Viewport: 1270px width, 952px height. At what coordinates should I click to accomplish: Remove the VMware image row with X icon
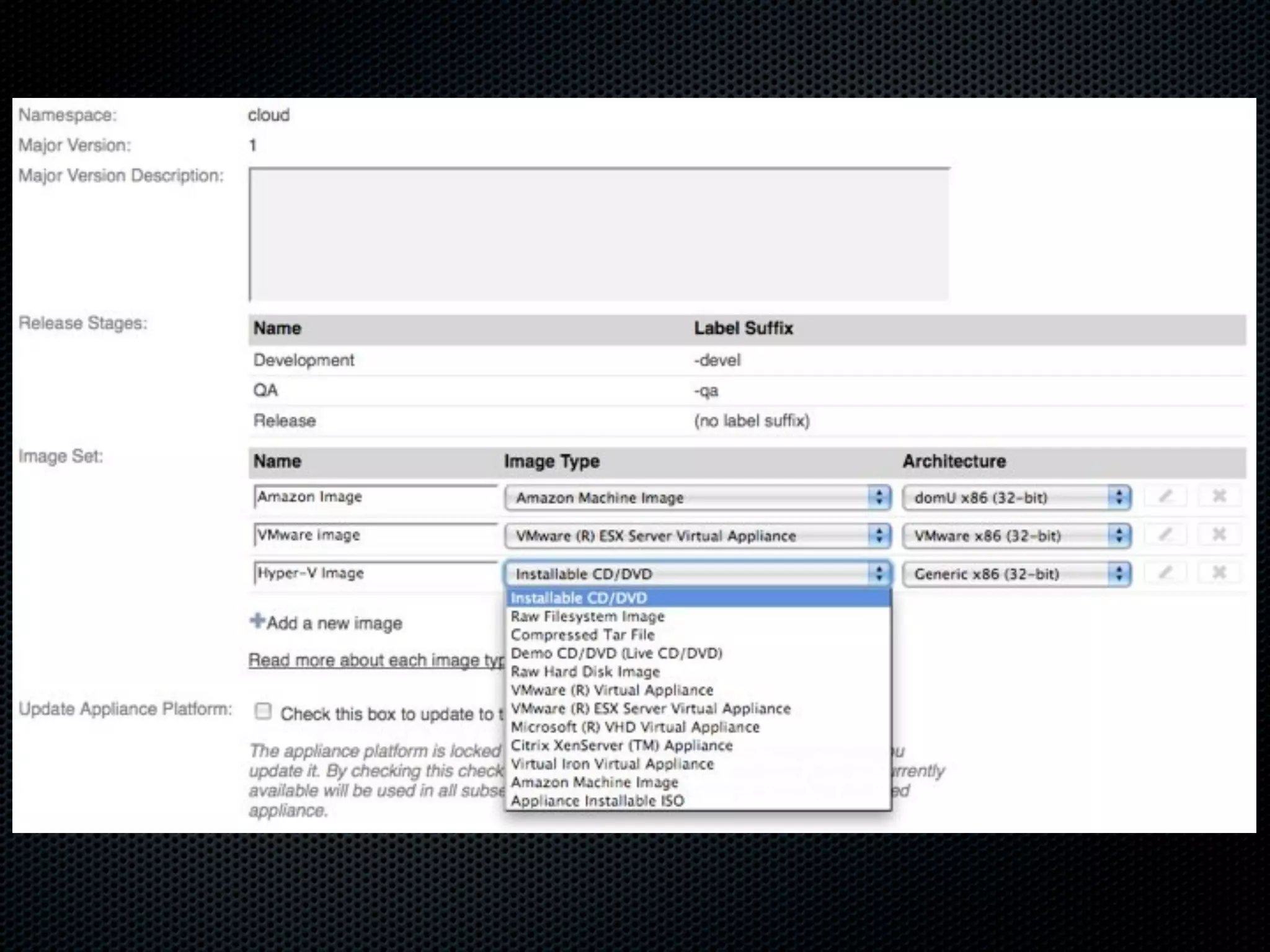(x=1219, y=534)
